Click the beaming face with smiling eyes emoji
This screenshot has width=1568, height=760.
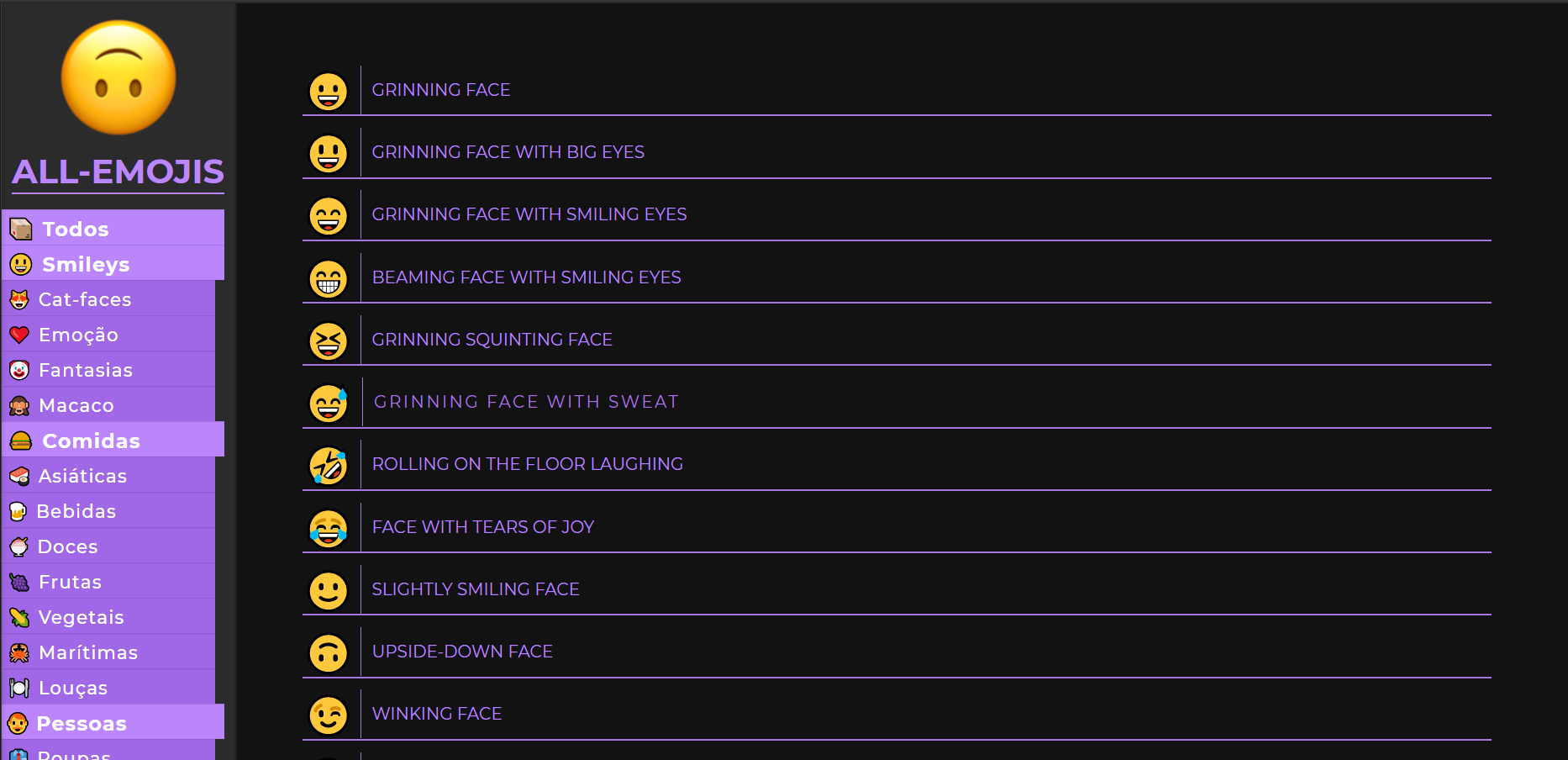329,278
